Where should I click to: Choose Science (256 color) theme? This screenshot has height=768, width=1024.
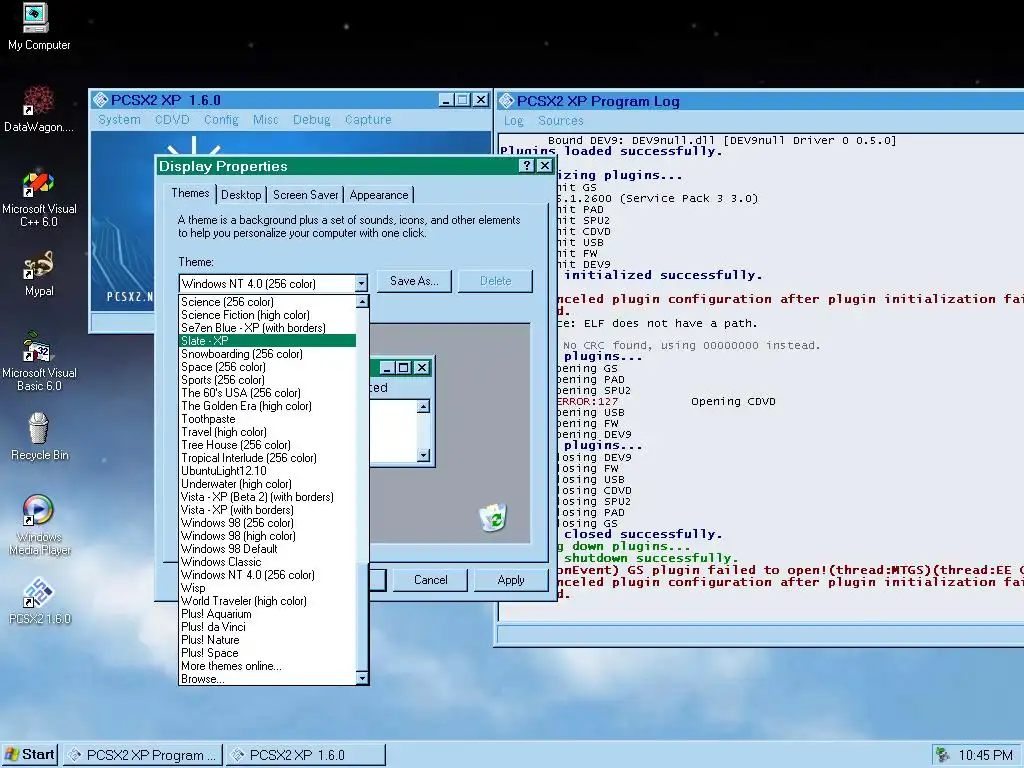(x=268, y=302)
